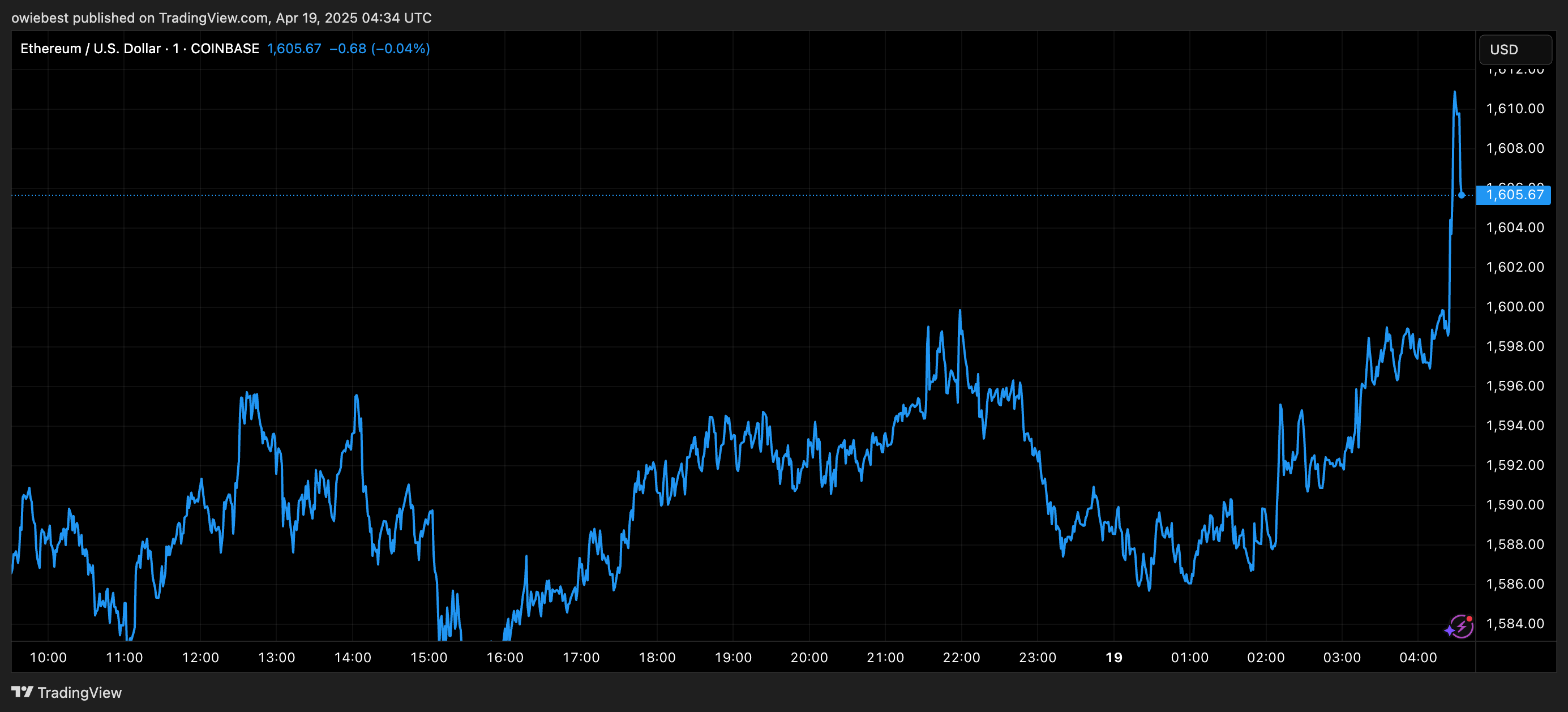This screenshot has height=712, width=1568.
Task: Open the TradingView text link at bottom
Action: [79, 693]
